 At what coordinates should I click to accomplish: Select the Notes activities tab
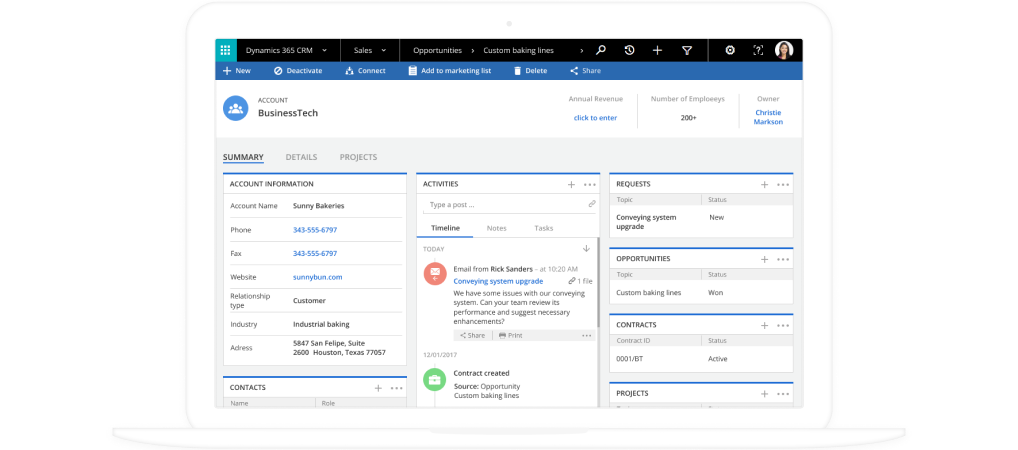click(497, 228)
